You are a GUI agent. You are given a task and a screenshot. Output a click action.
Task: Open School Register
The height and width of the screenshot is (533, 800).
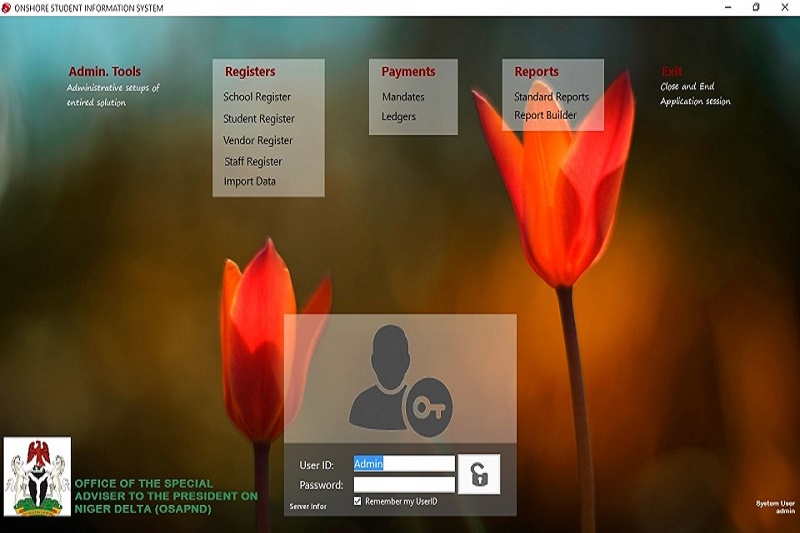257,97
